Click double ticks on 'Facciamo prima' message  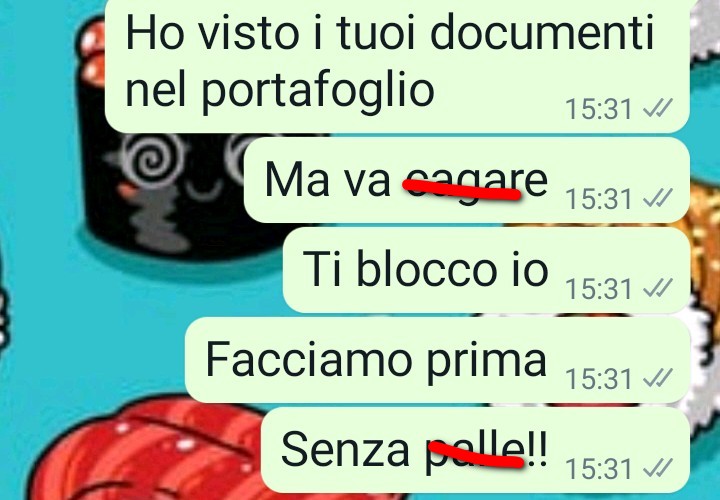[658, 378]
